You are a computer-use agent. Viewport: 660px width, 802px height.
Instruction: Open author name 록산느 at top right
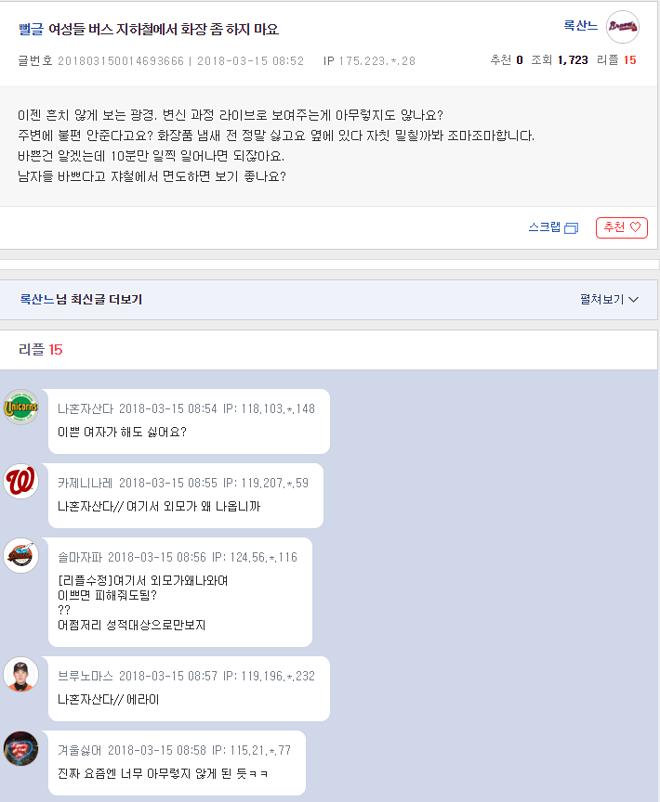click(x=580, y=25)
